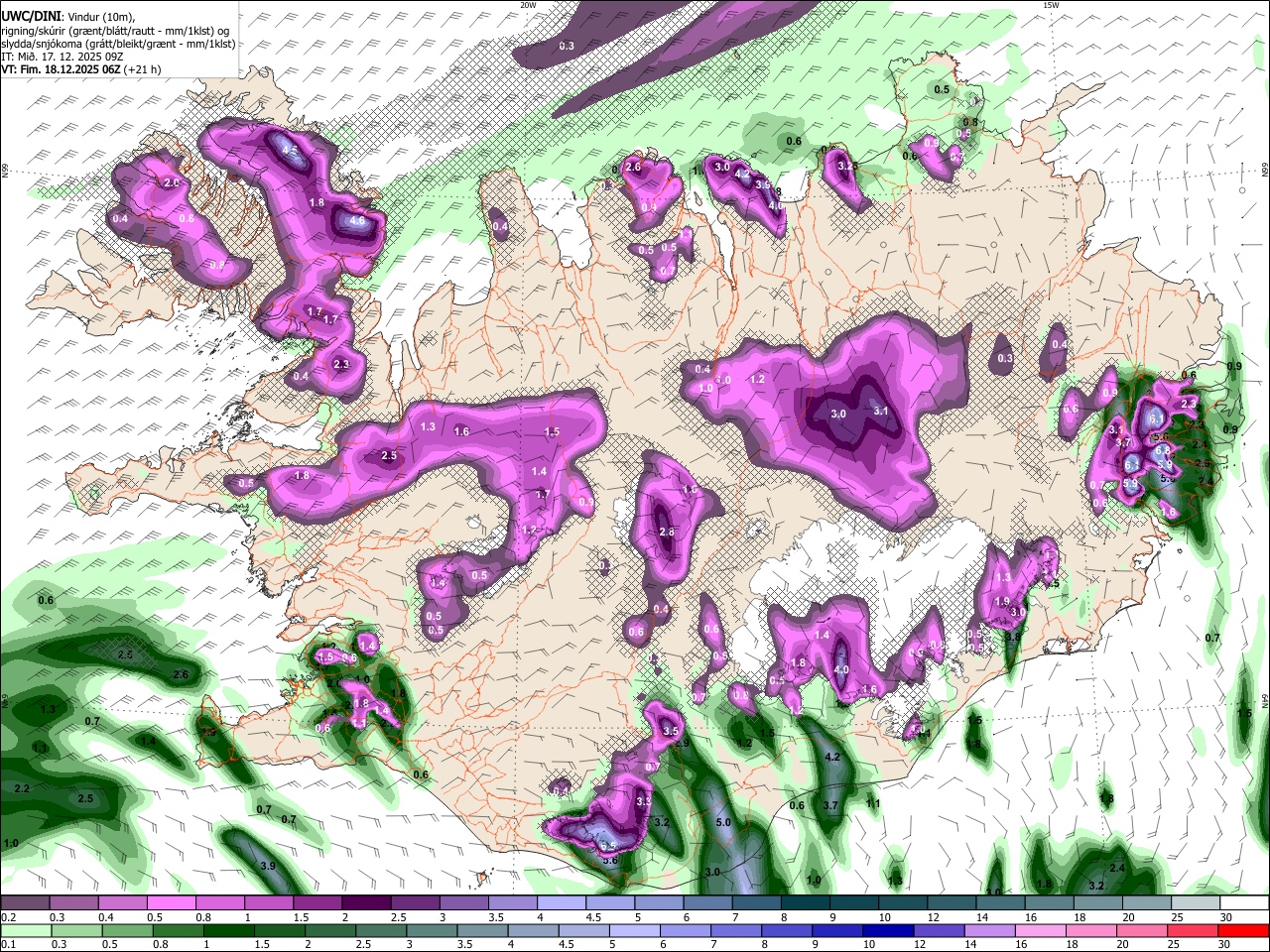Click the '30' label in the lower legend row
The width and height of the screenshot is (1270, 952).
pos(1224,944)
